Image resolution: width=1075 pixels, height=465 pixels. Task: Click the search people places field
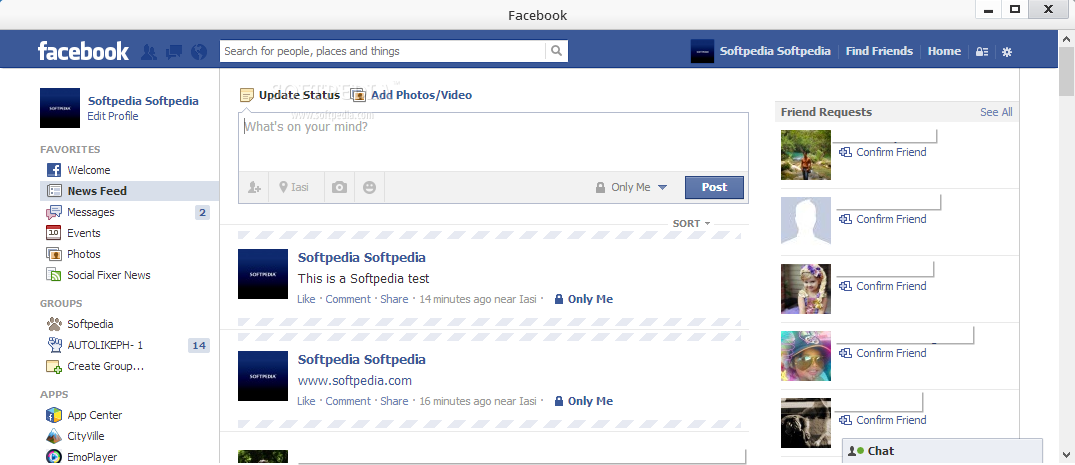(x=383, y=51)
